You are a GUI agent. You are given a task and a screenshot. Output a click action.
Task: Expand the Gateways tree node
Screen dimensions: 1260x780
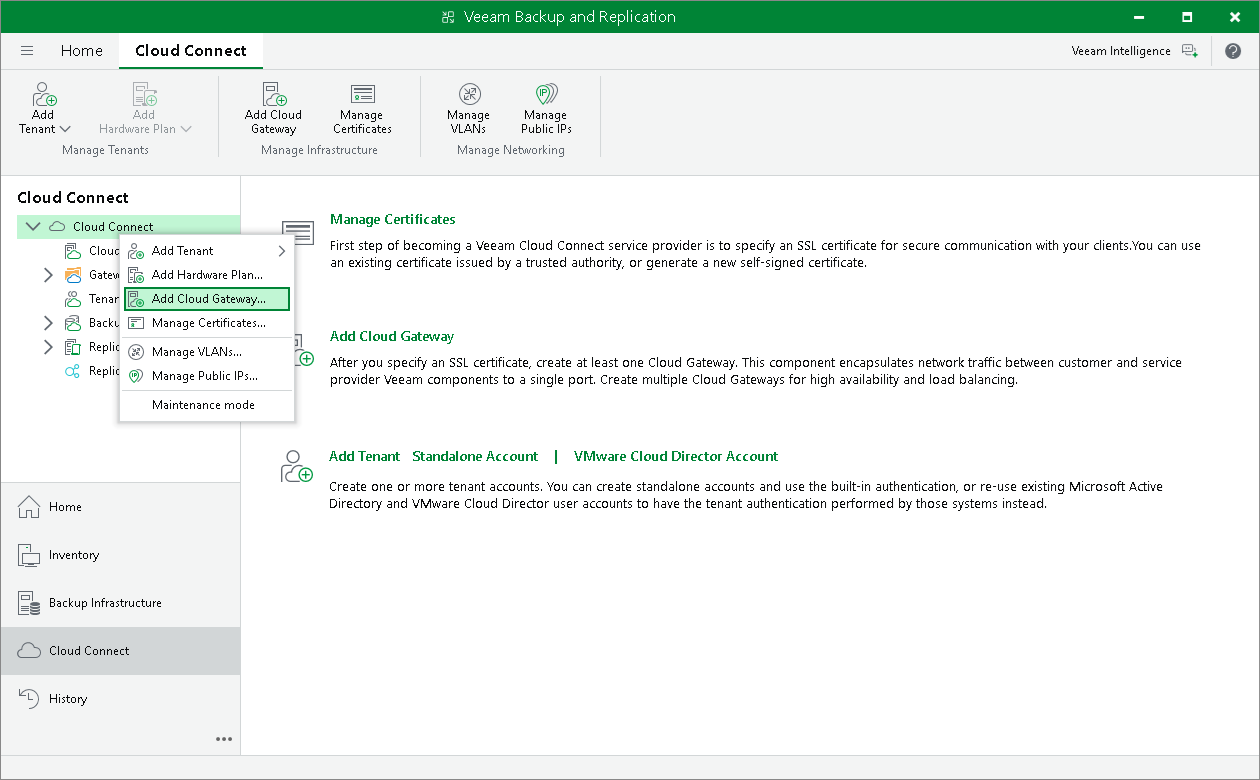click(x=48, y=275)
